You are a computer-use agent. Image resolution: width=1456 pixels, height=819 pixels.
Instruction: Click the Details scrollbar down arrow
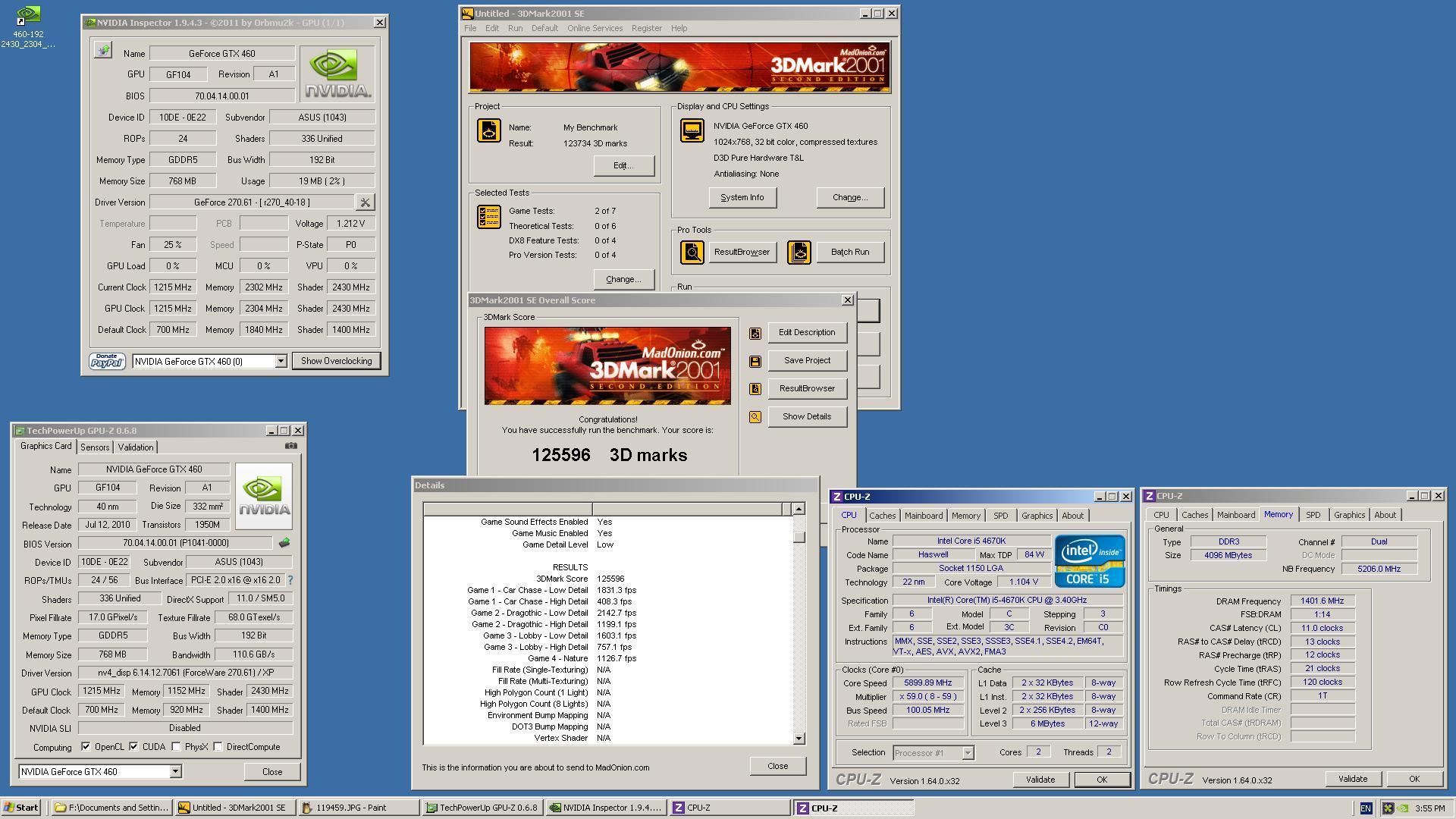pos(799,739)
